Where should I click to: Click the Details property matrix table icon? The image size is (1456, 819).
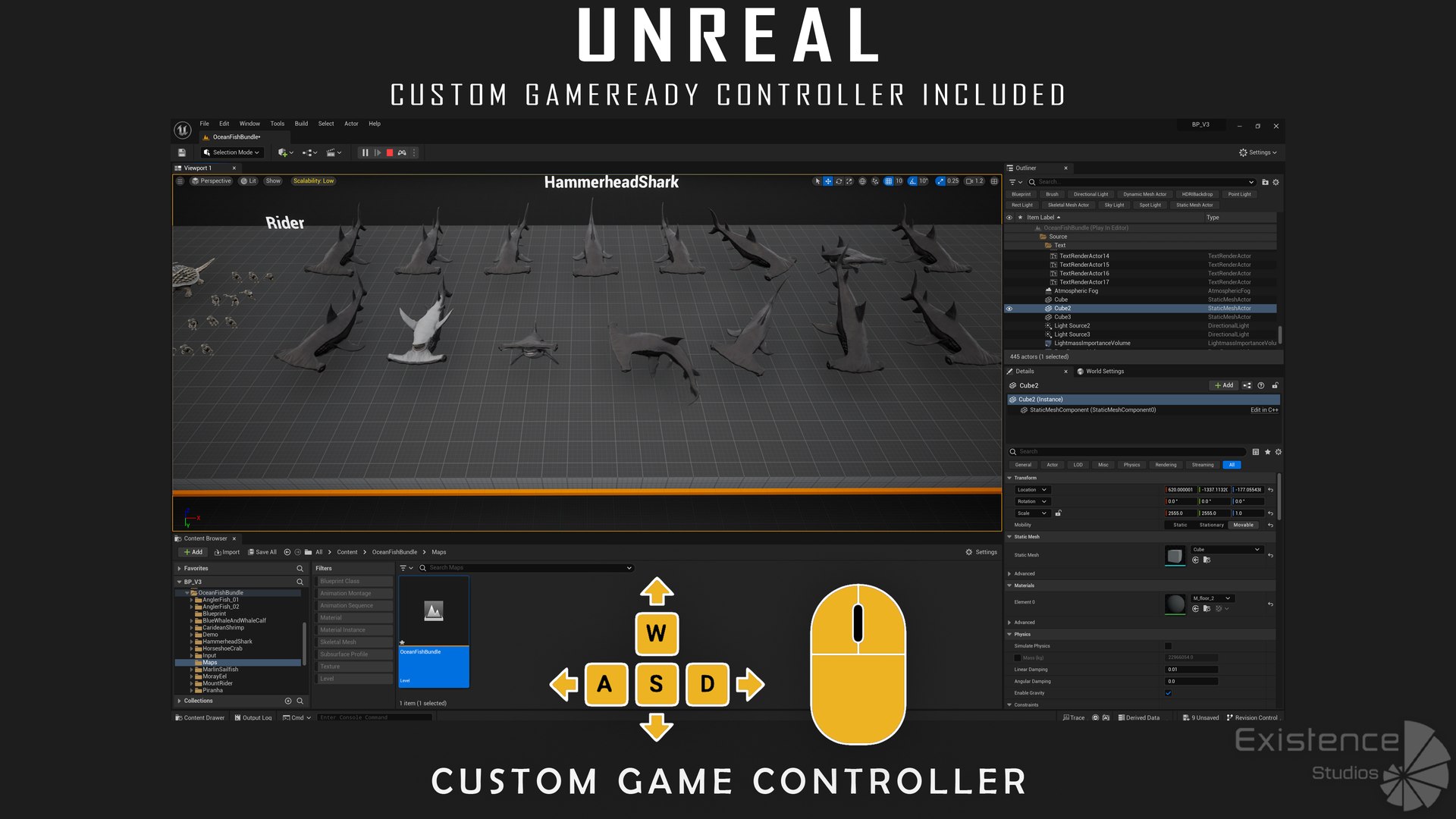1256,452
